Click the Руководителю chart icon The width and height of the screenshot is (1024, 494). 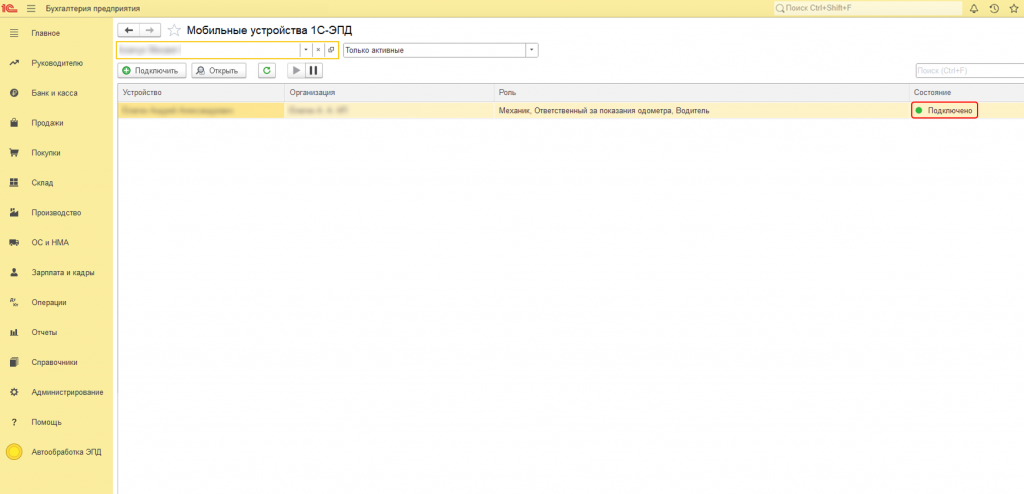click(14, 63)
